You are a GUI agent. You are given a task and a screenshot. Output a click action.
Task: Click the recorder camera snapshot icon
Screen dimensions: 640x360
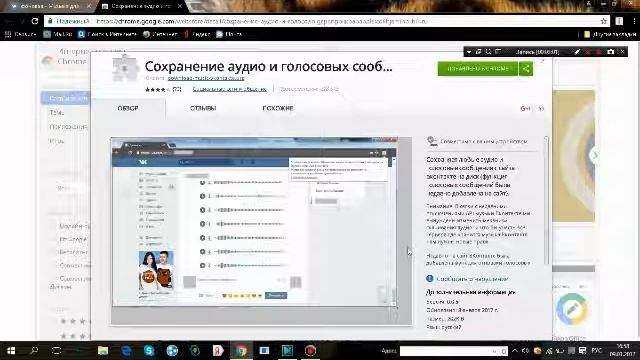coord(611,52)
